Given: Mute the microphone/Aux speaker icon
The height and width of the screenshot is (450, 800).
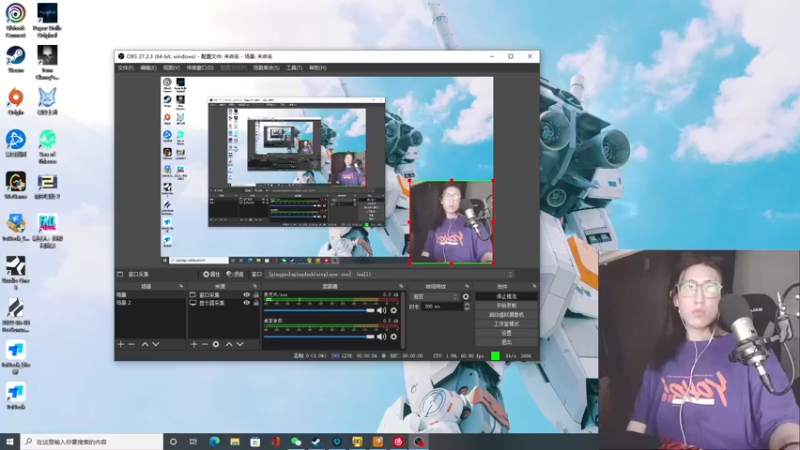Looking at the screenshot, I should pyautogui.click(x=380, y=310).
